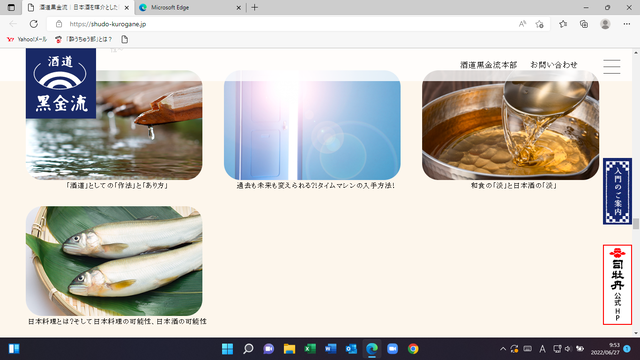Open the bright door article thumbnail

(312, 125)
